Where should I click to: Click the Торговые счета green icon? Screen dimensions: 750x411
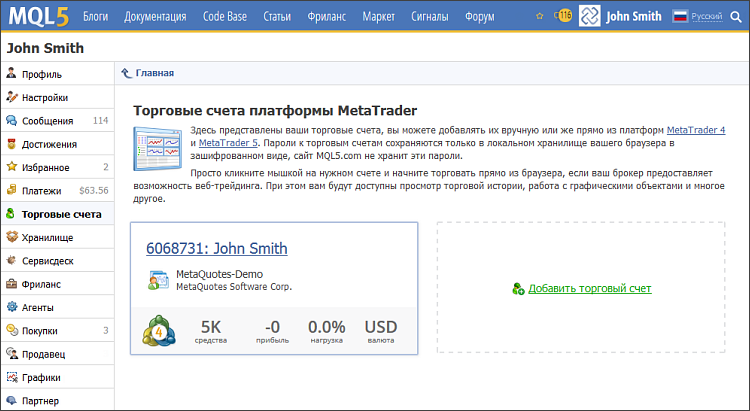pyautogui.click(x=11, y=213)
